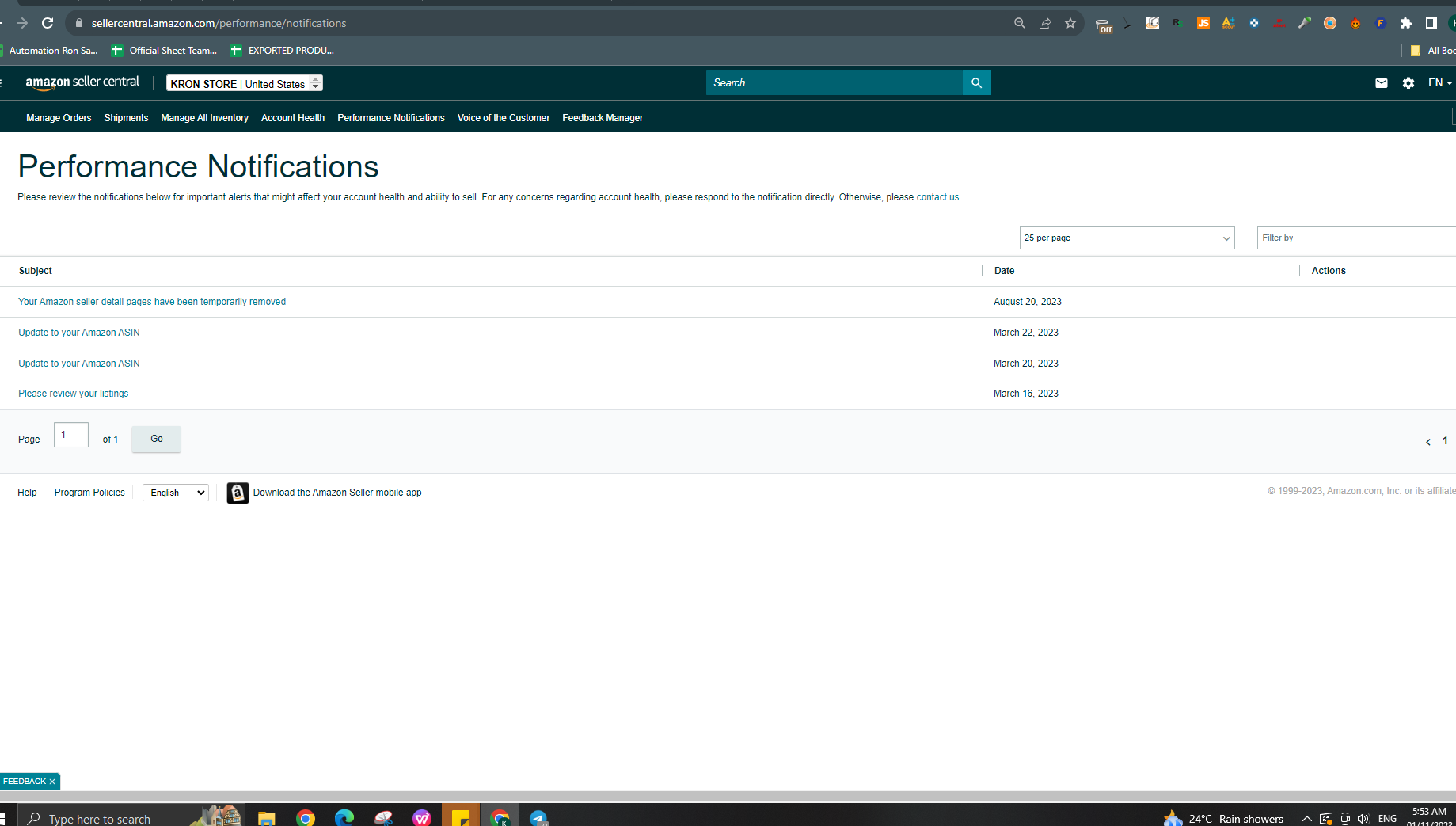Click the page number input box
Viewport: 1456px width, 826px height.
[71, 435]
